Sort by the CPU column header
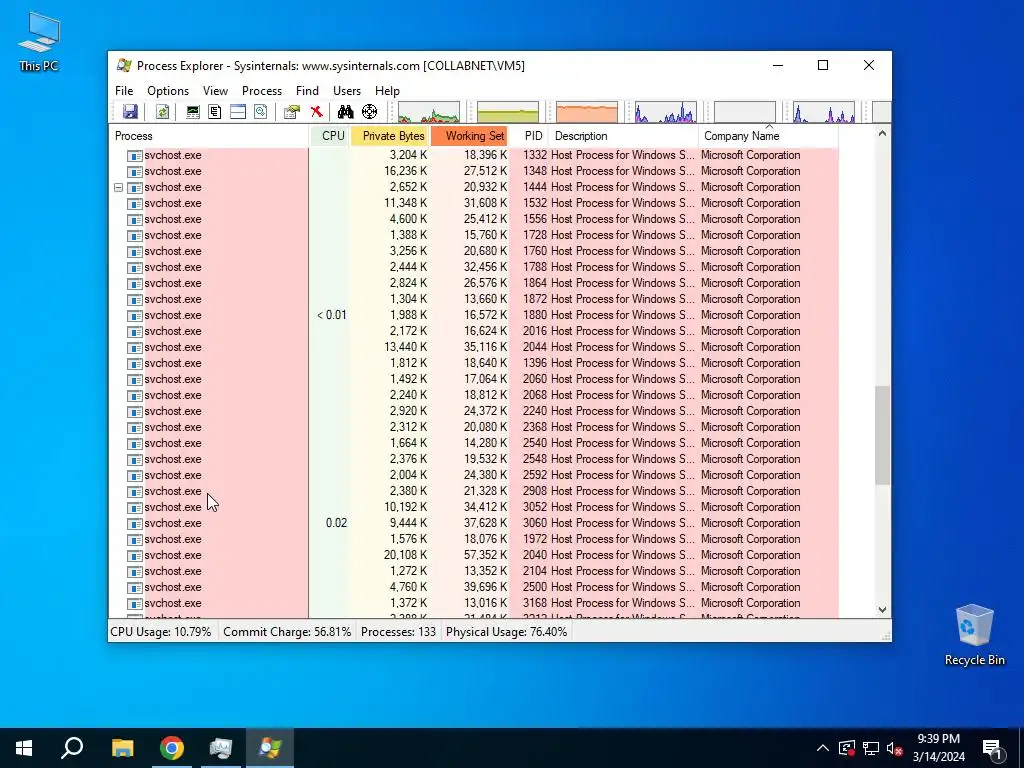Image resolution: width=1024 pixels, height=768 pixels. (330, 136)
